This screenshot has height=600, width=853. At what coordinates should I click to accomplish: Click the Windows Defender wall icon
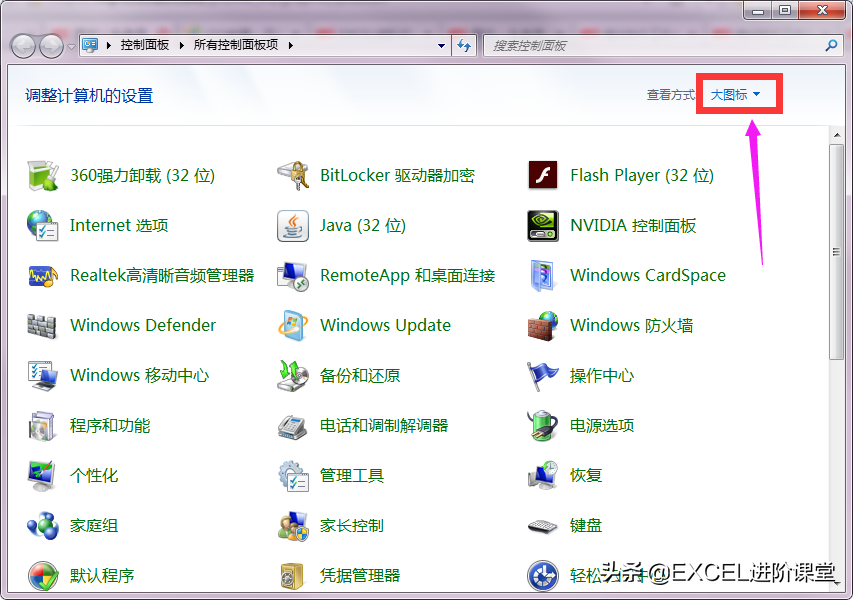tap(42, 325)
